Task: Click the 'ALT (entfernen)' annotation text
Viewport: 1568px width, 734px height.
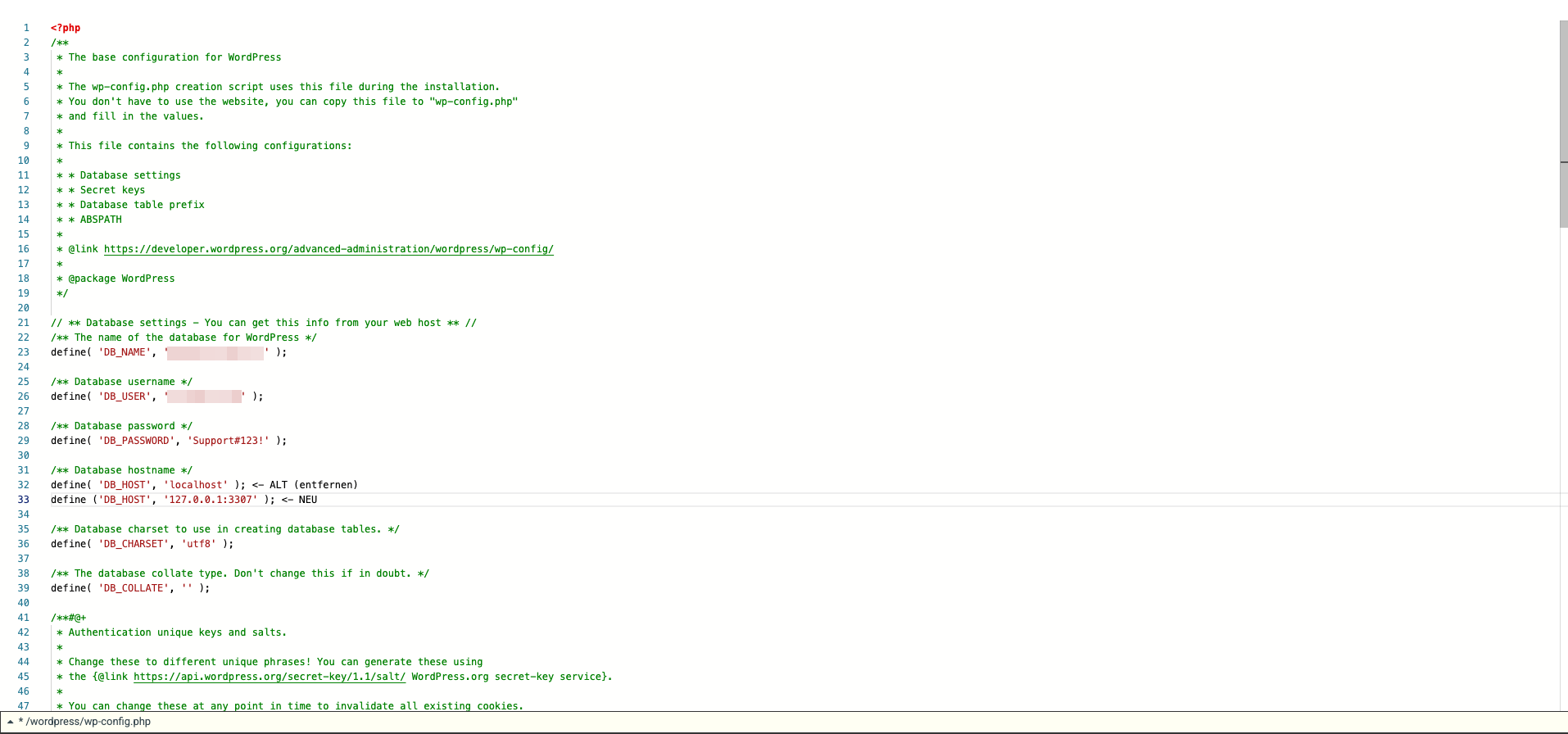Action: [313, 485]
